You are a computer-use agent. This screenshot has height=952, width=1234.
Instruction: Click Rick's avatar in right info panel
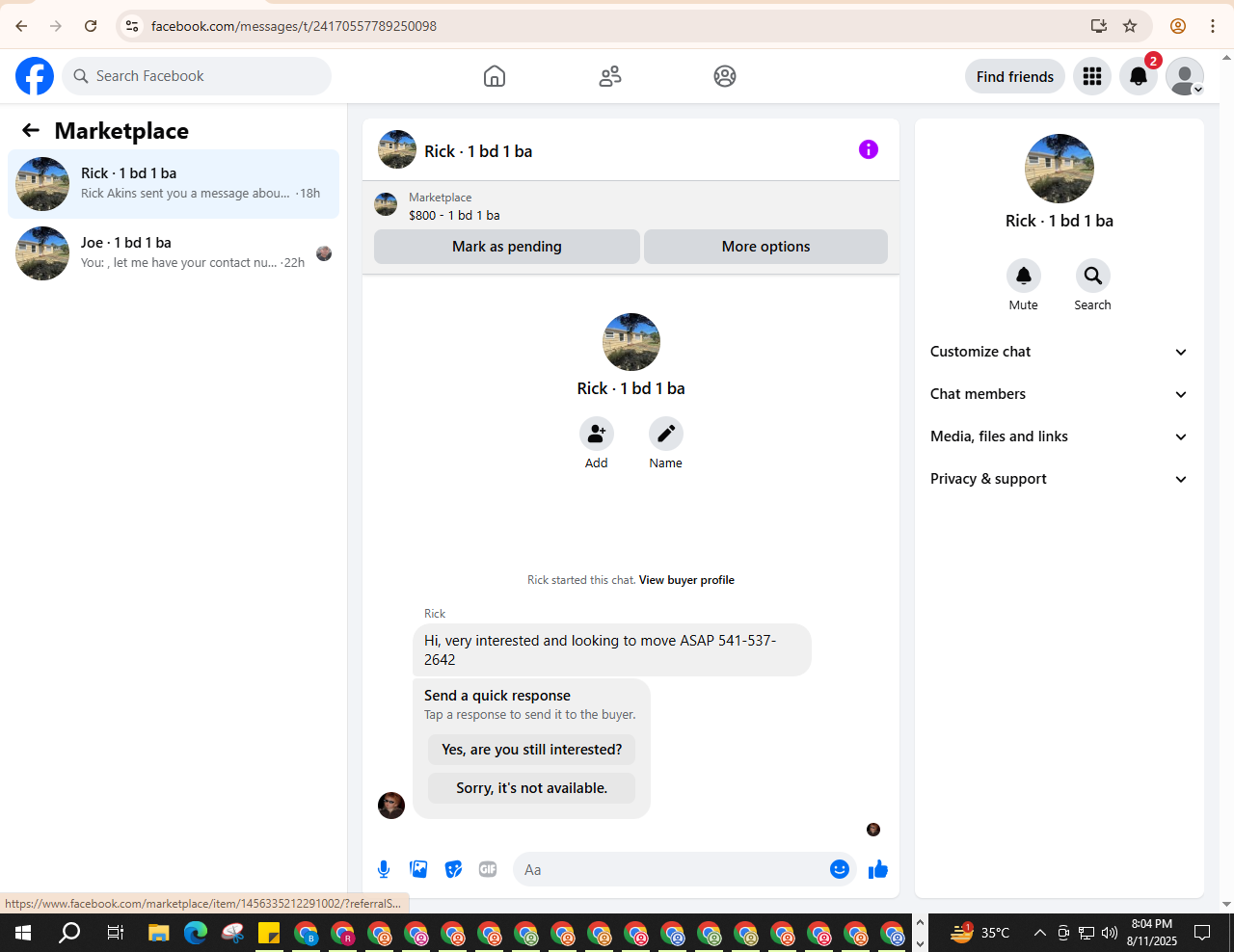pos(1060,169)
